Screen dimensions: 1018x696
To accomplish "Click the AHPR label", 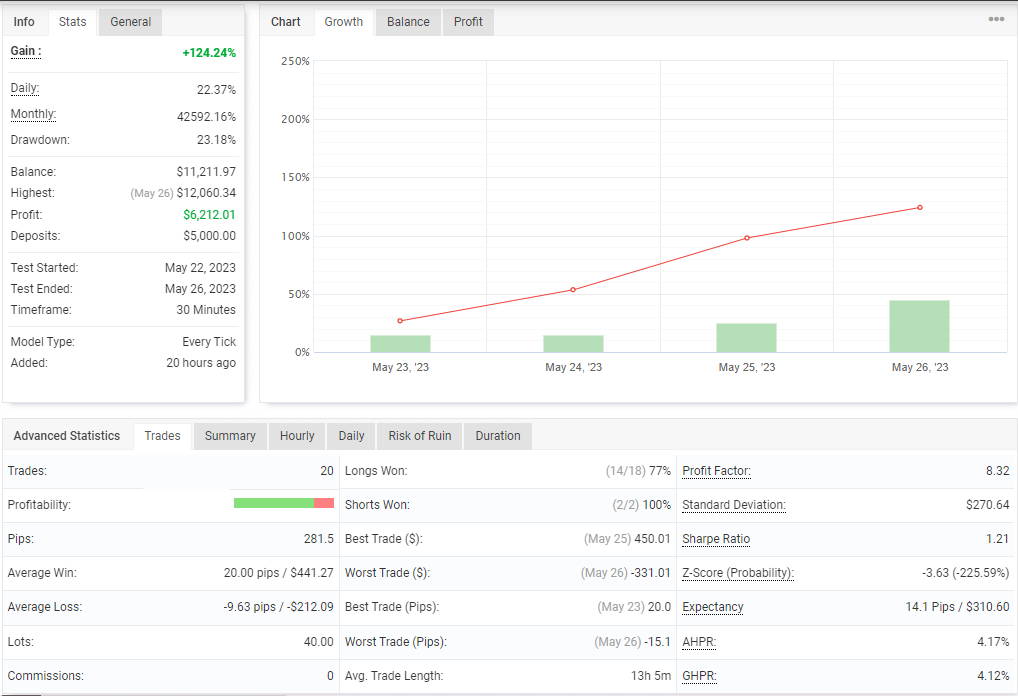I will [x=699, y=641].
